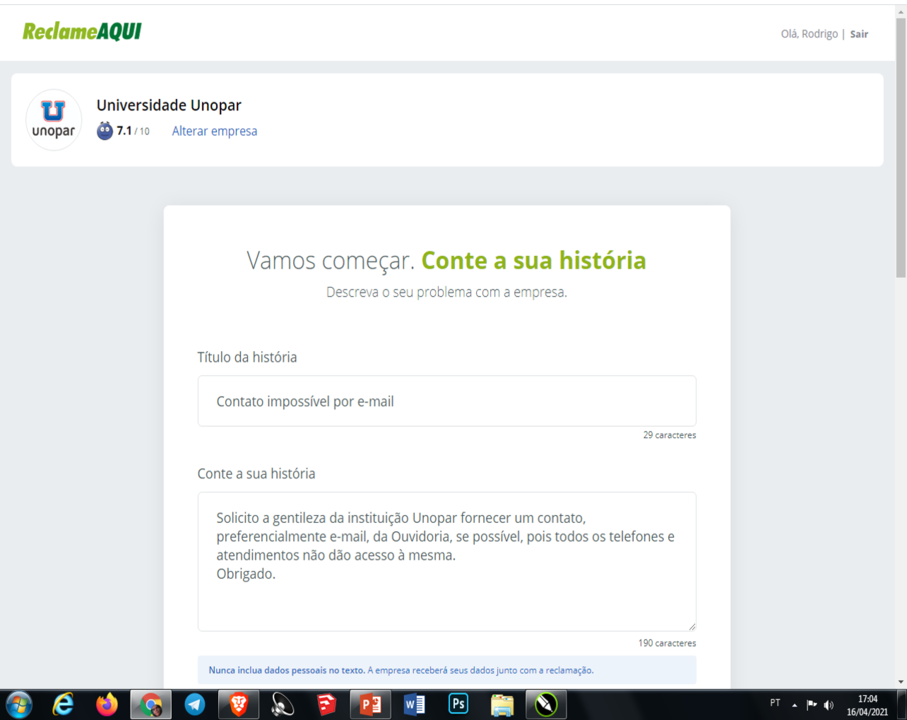Switch to Google Chrome on the taskbar
The image size is (907, 720).
(x=150, y=705)
